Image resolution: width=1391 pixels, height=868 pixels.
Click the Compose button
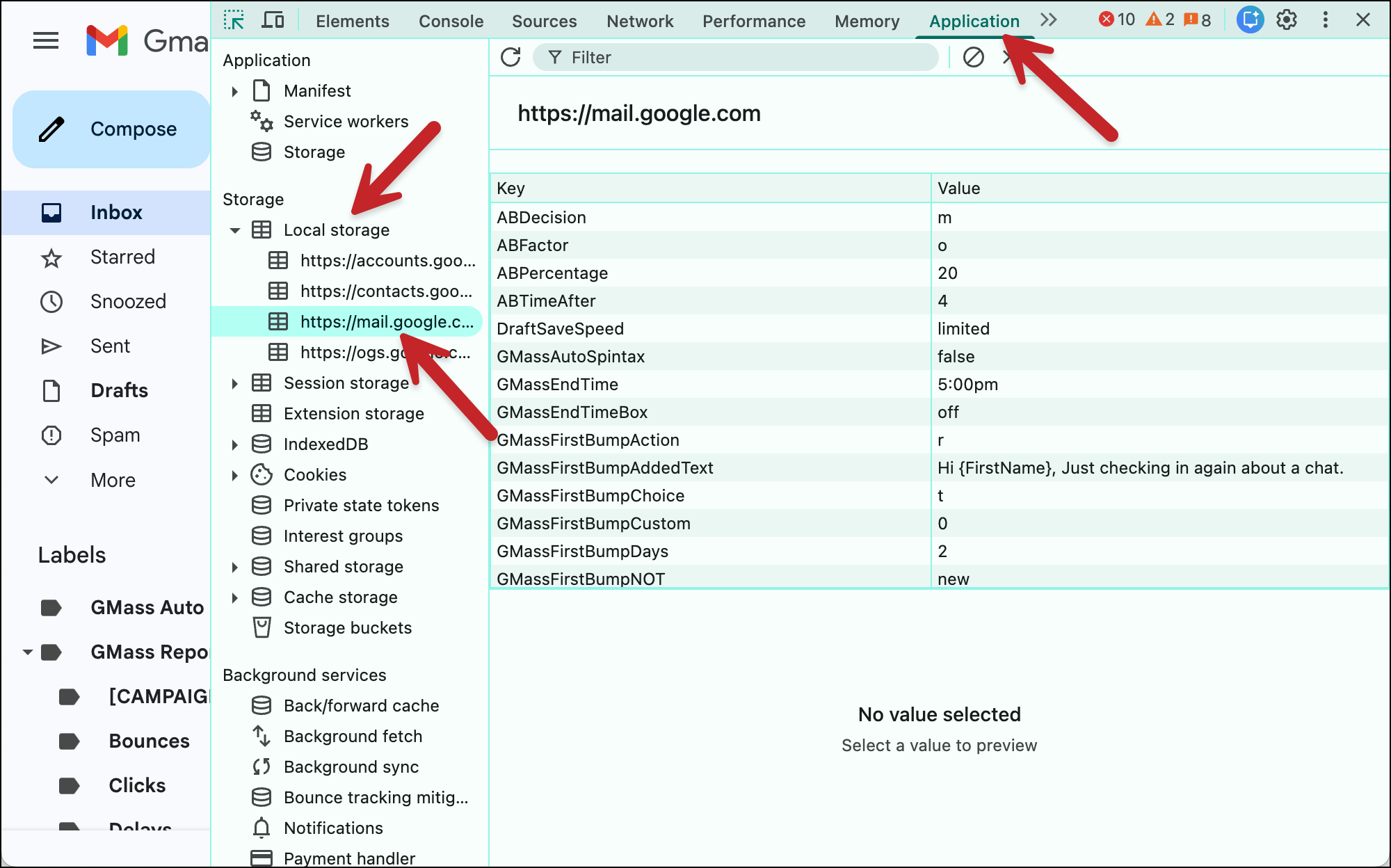[111, 129]
